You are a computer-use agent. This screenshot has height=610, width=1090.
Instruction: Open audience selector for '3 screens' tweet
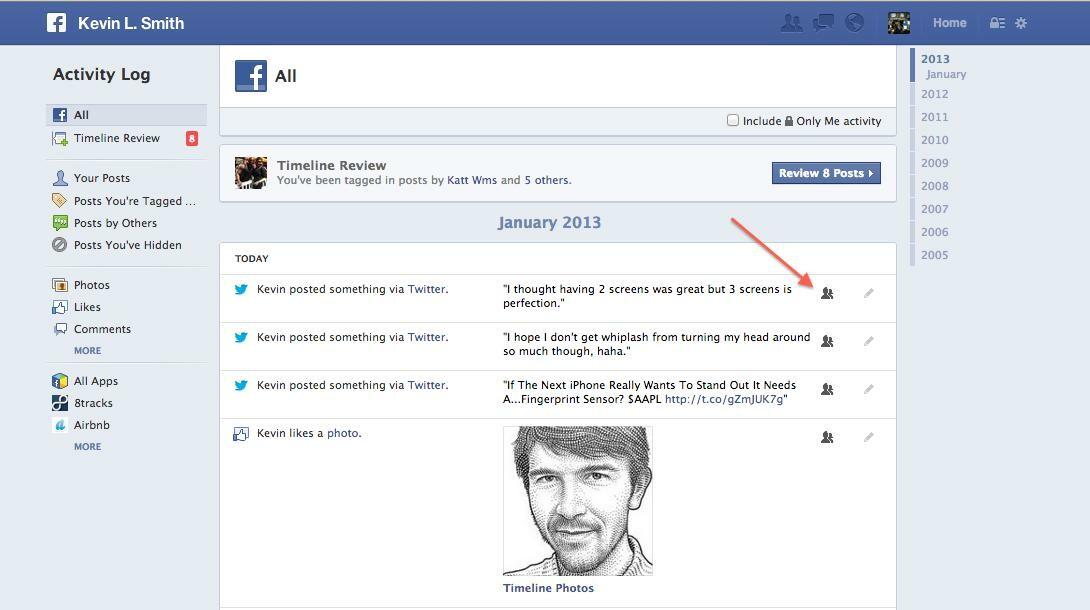tap(827, 293)
